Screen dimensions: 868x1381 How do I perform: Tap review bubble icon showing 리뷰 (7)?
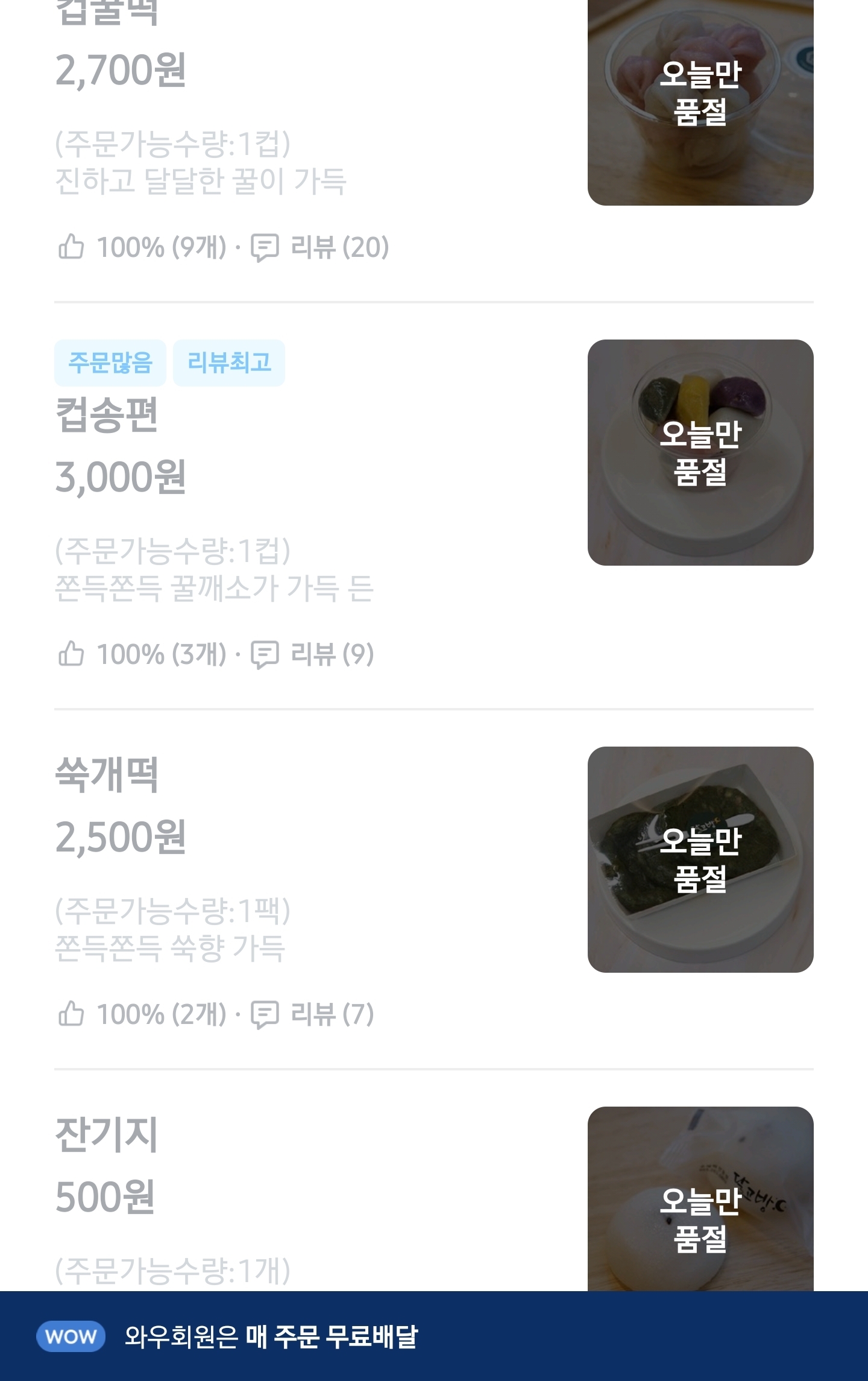click(x=264, y=1014)
